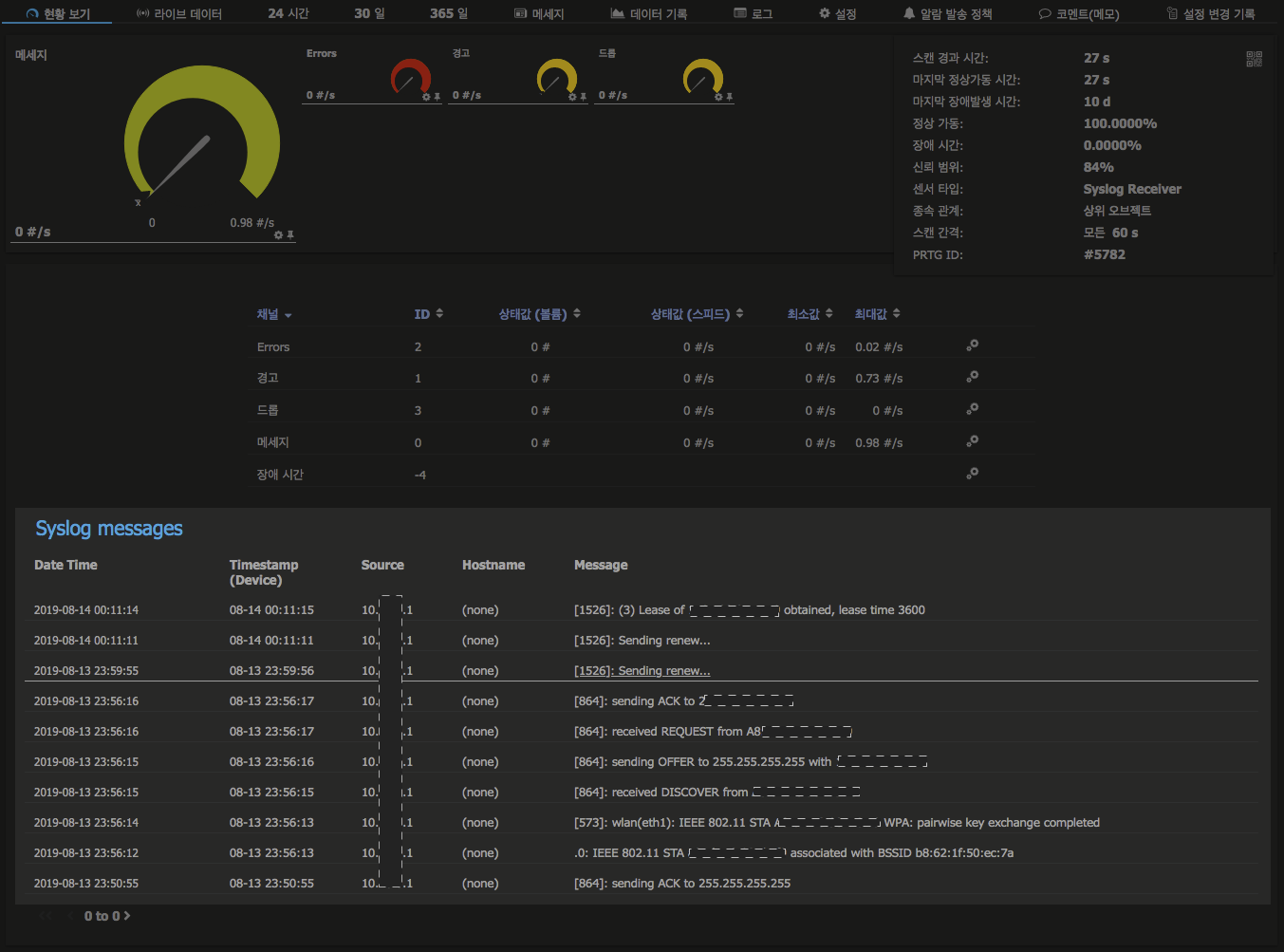Open gear settings on the 메세지 gauge
The height and width of the screenshot is (952, 1284).
[278, 234]
